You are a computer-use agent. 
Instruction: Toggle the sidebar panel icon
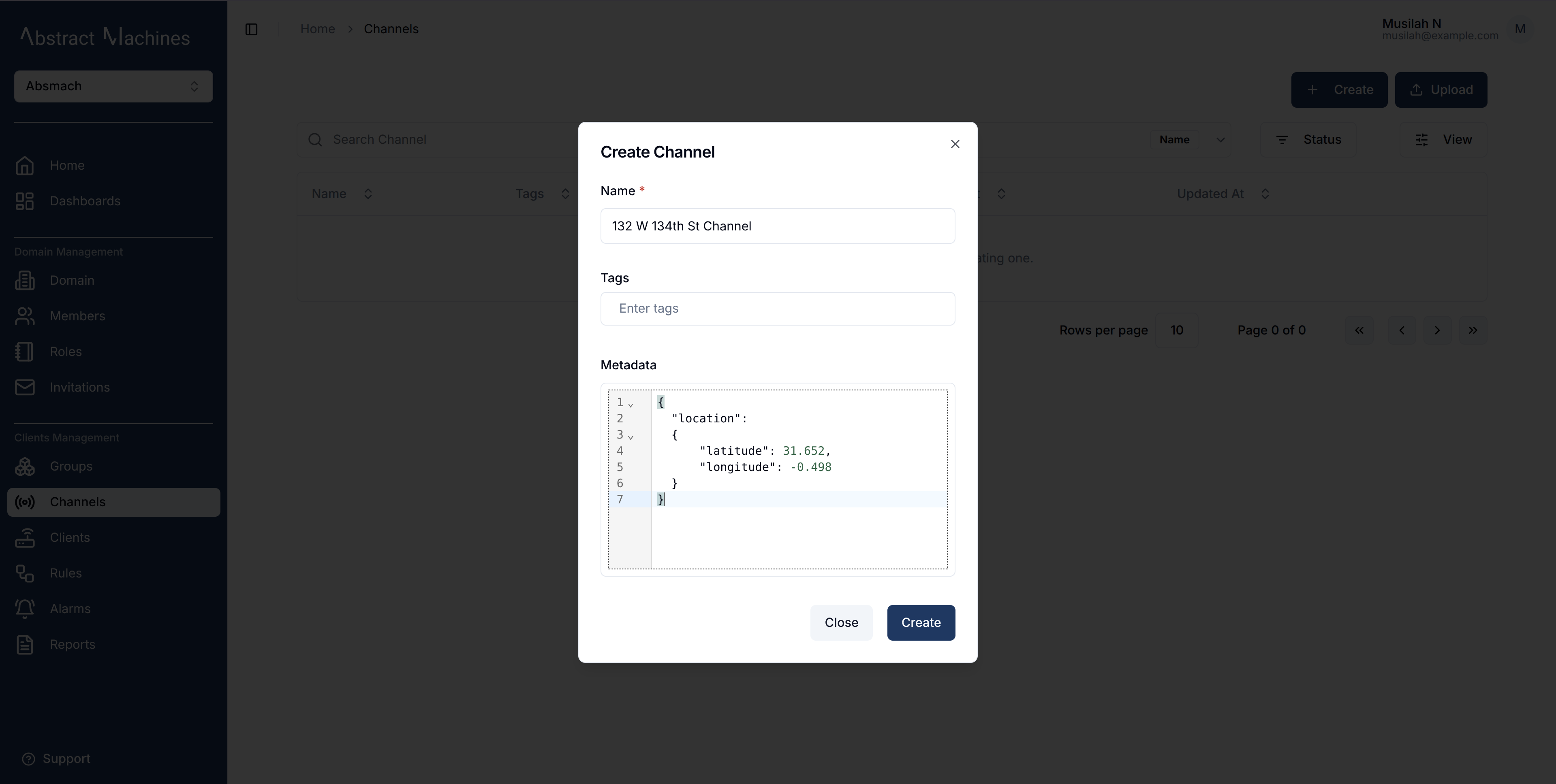pyautogui.click(x=251, y=29)
